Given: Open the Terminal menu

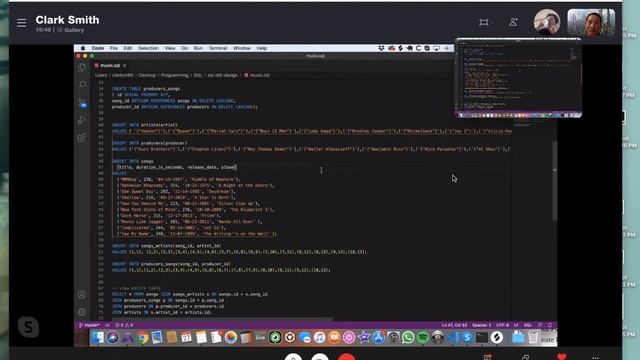Looking at the screenshot, I should coord(218,48).
